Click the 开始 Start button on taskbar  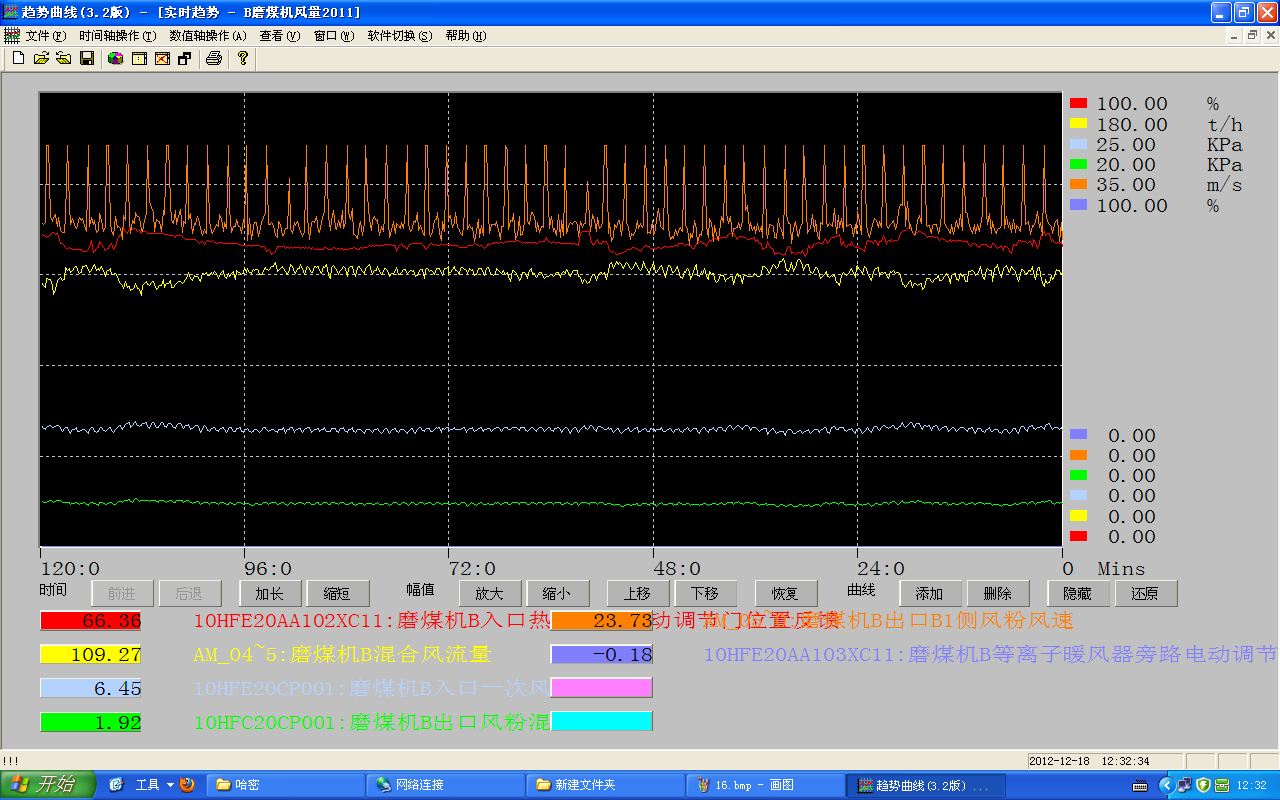[48, 785]
